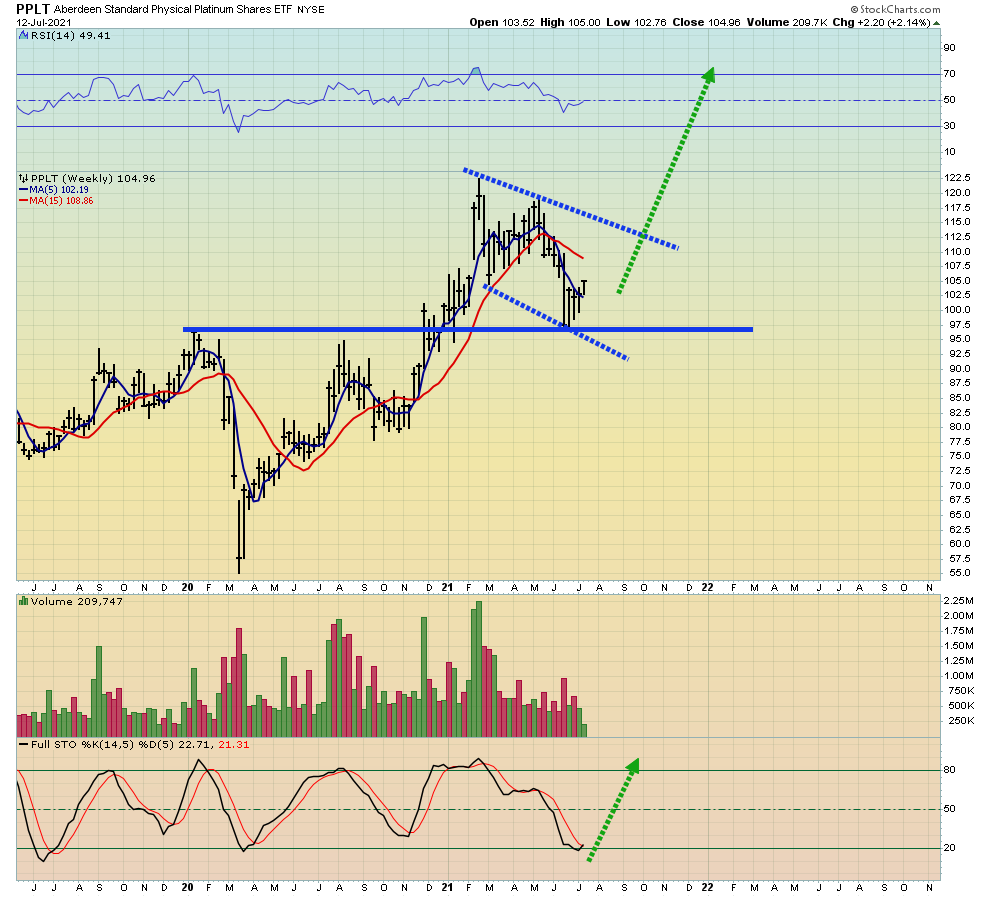The image size is (990, 897).
Task: Click the MA(15) 108.86 legend text
Action: click(61, 201)
